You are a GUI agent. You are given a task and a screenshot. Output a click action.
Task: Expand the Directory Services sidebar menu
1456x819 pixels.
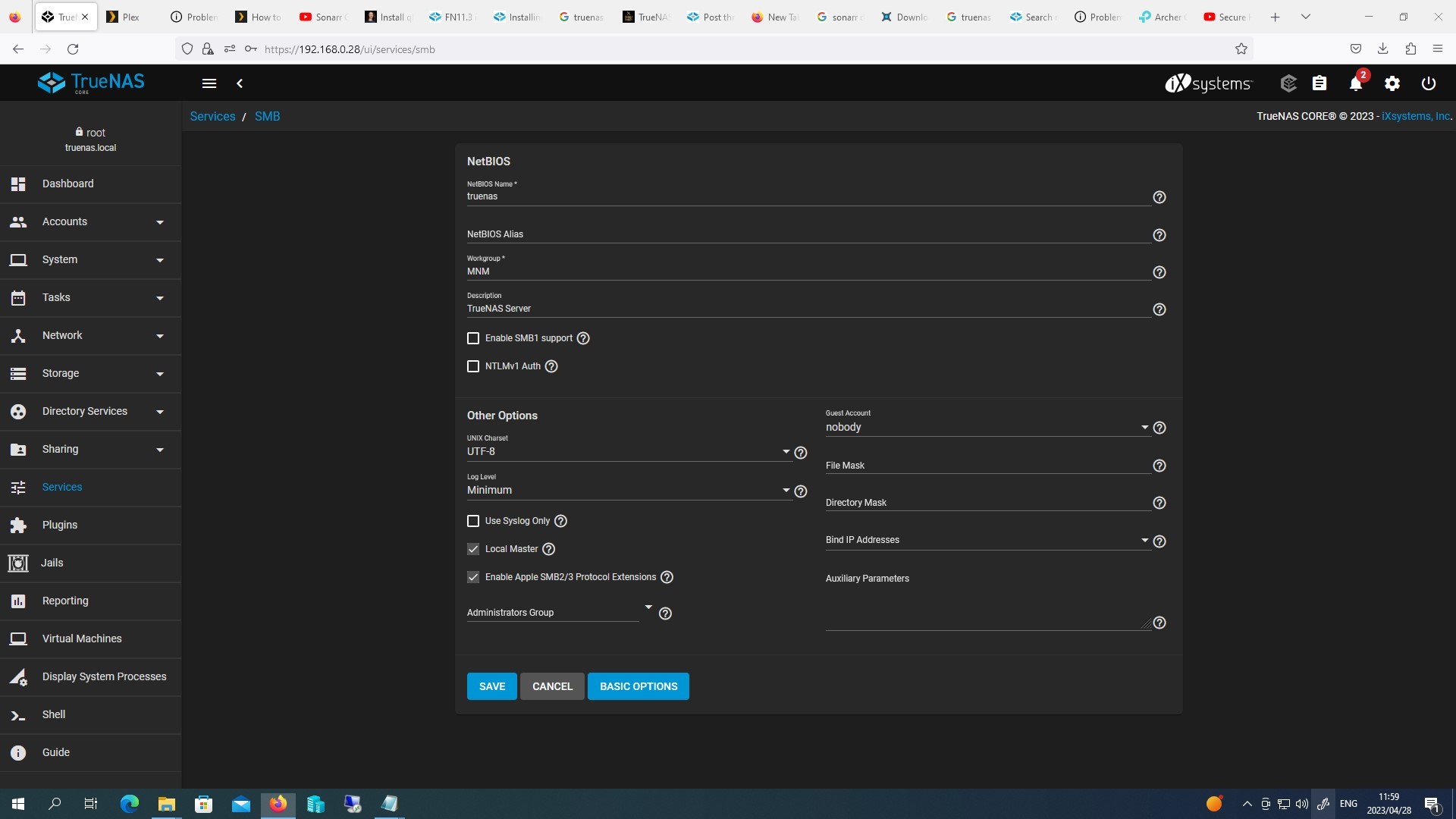click(91, 411)
